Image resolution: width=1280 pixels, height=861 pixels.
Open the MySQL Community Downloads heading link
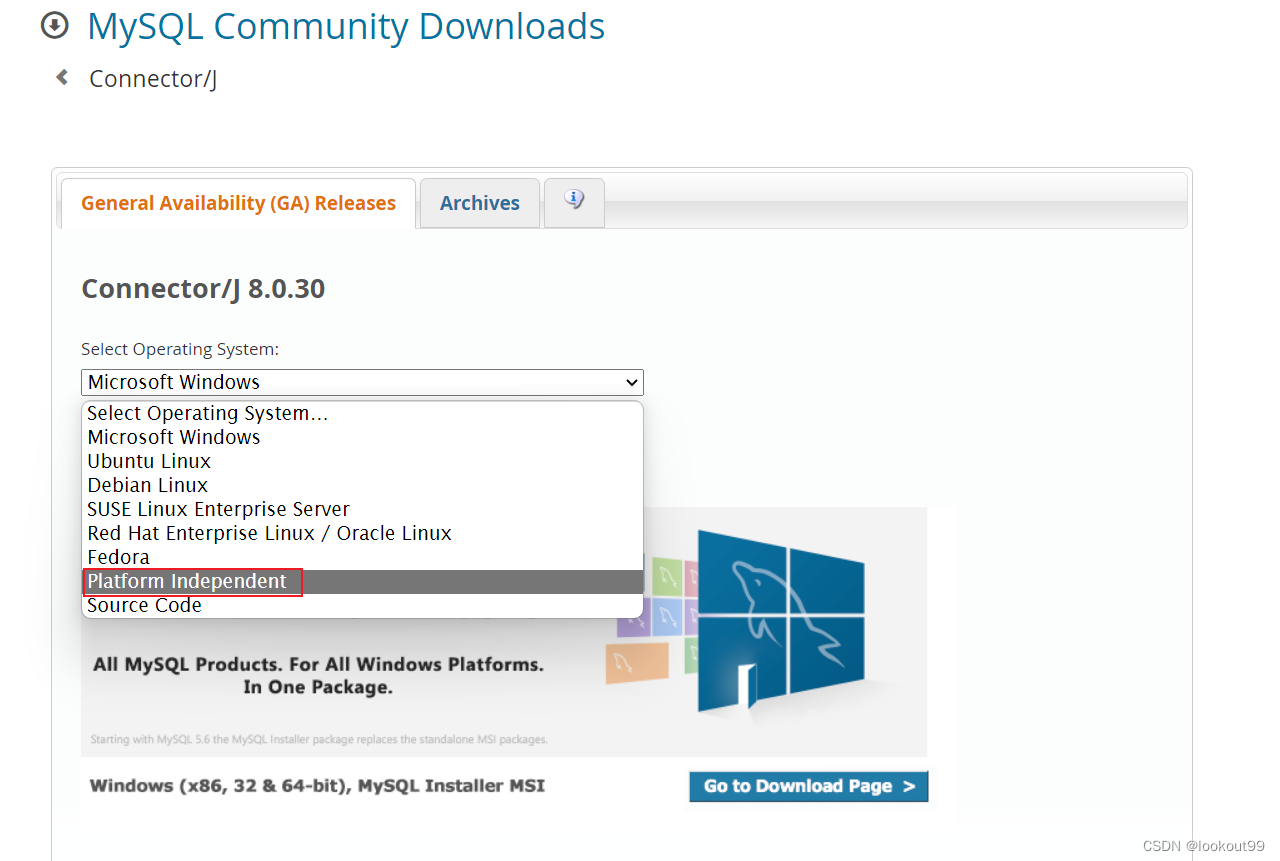pos(346,26)
